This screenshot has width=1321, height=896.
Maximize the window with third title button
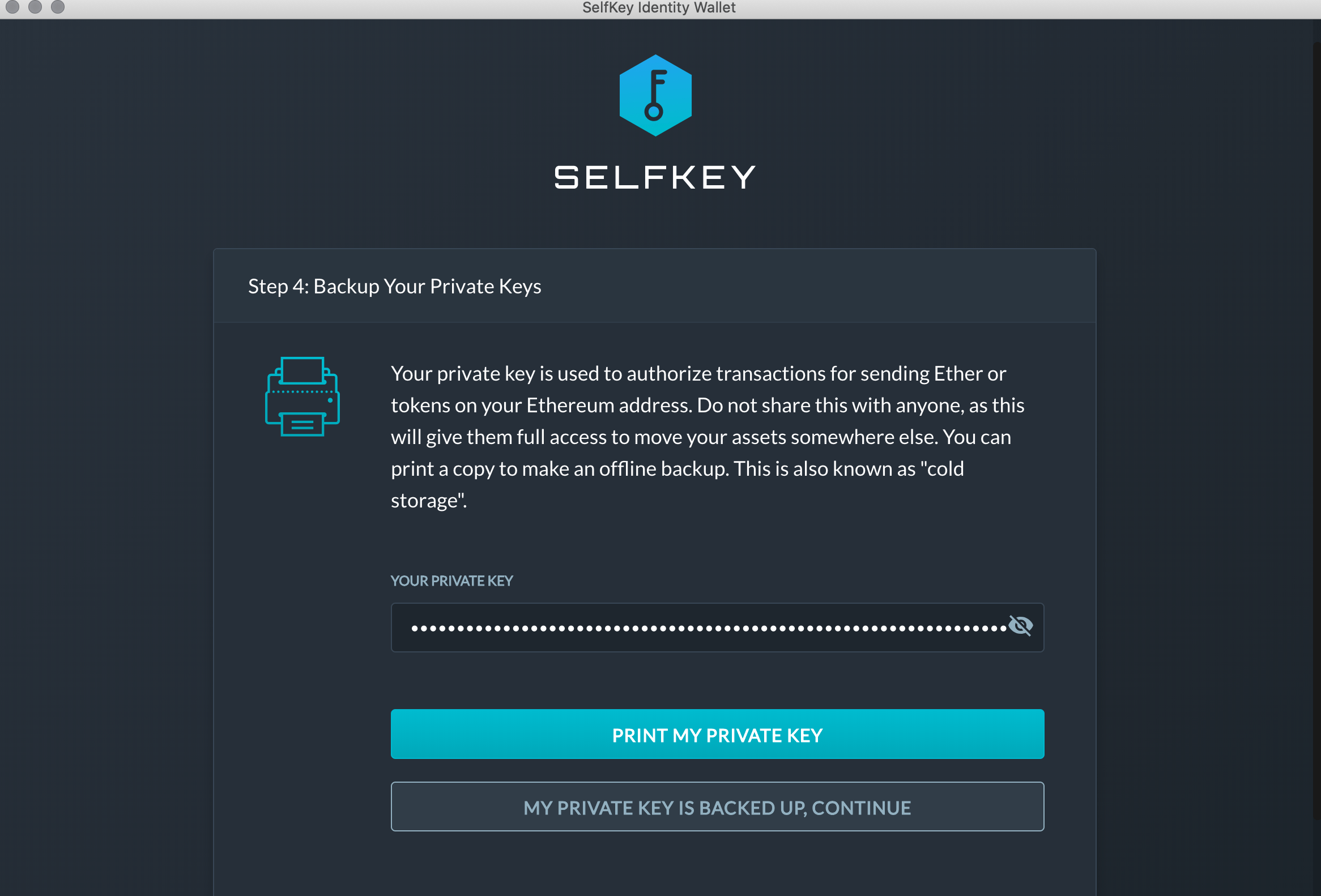[58, 7]
